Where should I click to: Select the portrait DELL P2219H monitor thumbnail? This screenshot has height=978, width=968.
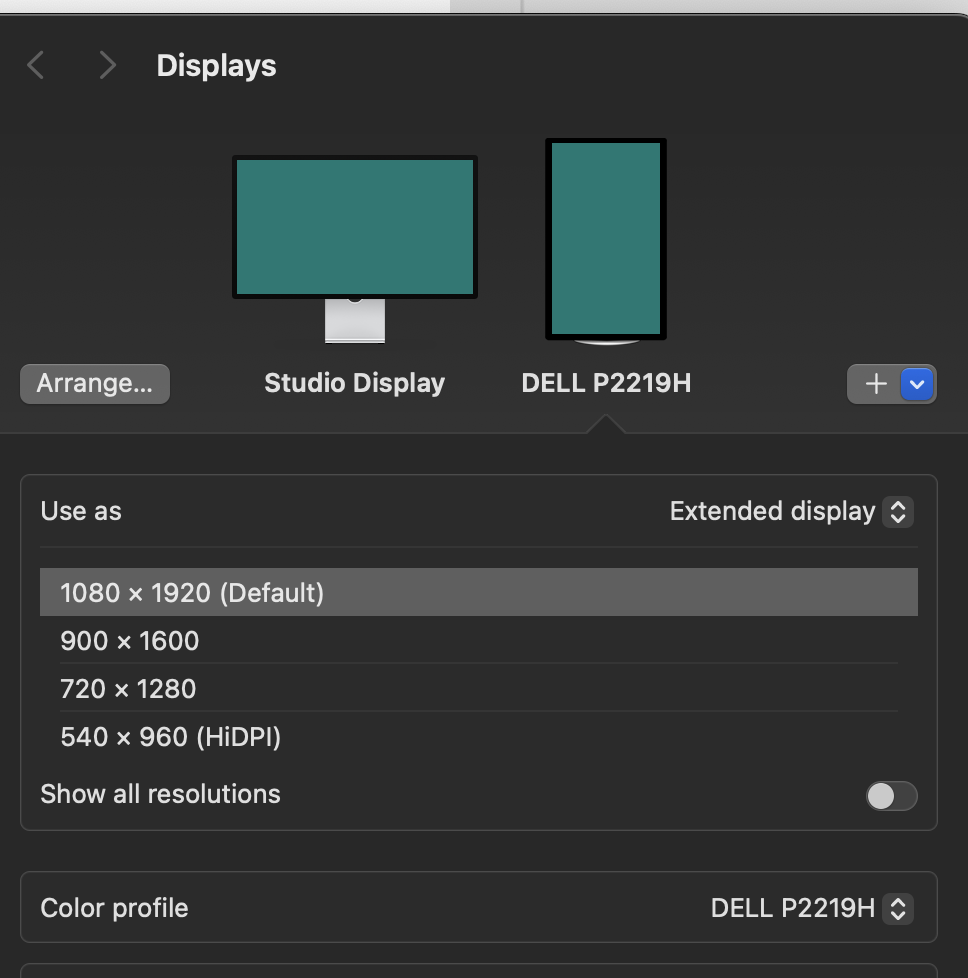tap(605, 238)
